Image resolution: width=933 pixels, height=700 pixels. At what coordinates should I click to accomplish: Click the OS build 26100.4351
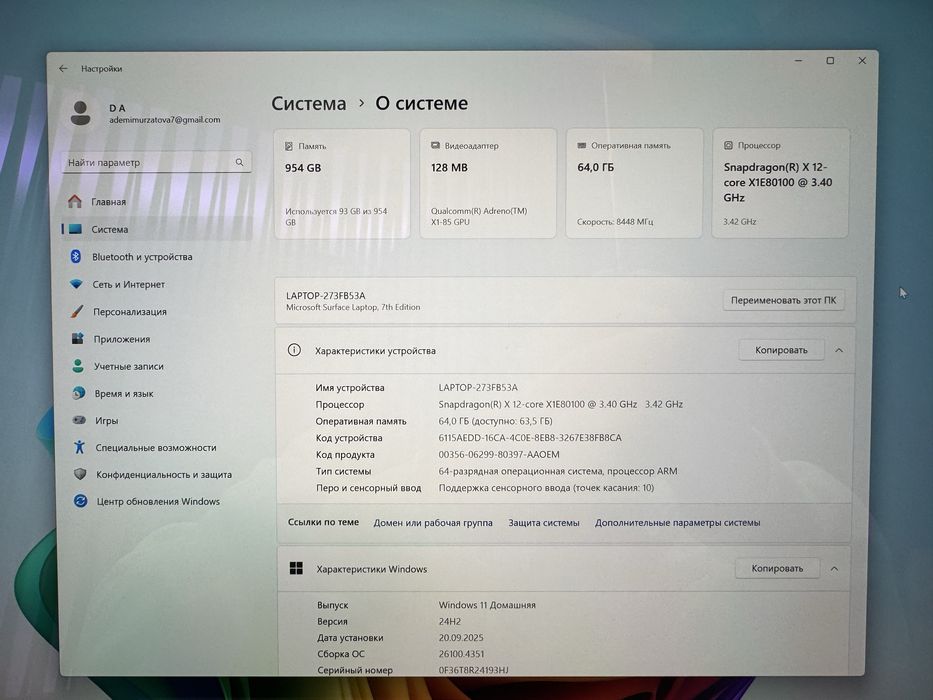pos(461,654)
